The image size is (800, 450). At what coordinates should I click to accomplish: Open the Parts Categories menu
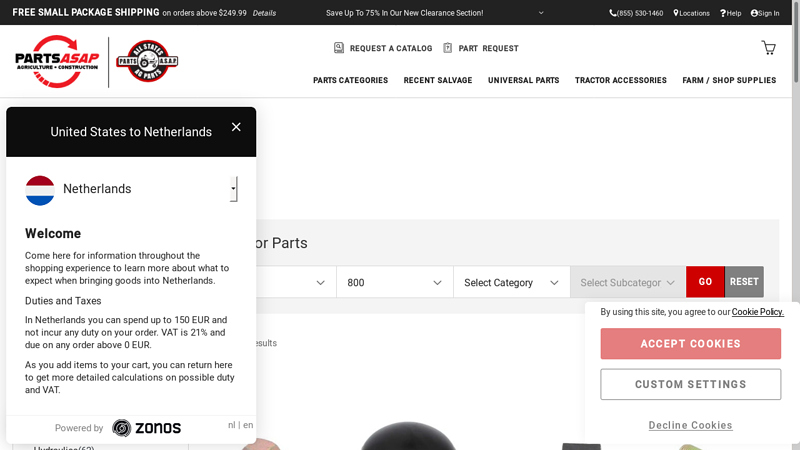pyautogui.click(x=350, y=80)
